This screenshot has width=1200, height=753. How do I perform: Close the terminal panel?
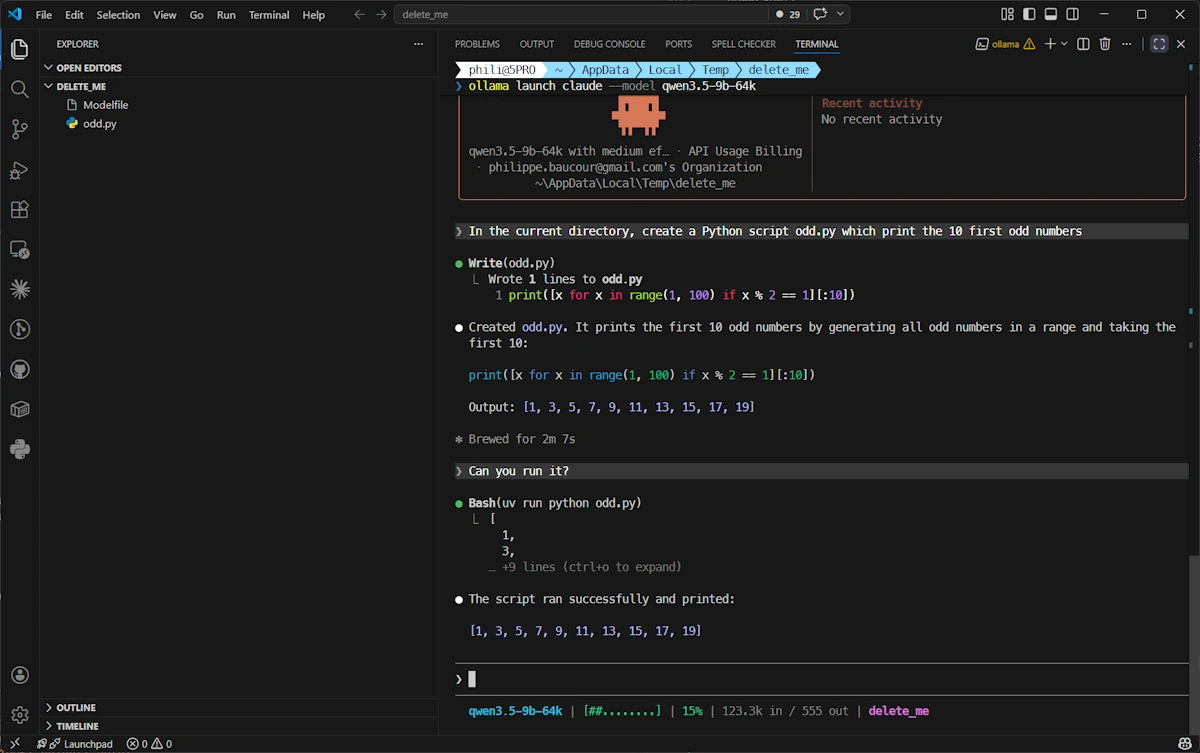coord(1183,44)
